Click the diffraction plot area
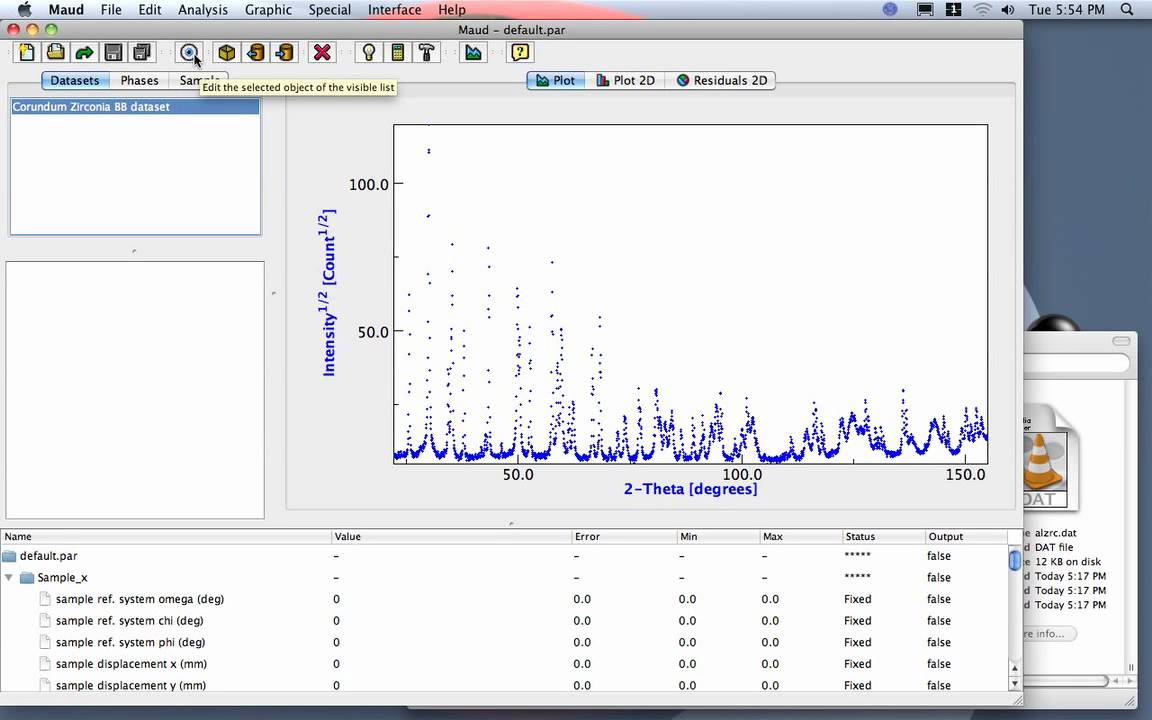This screenshot has height=720, width=1152. 691,294
